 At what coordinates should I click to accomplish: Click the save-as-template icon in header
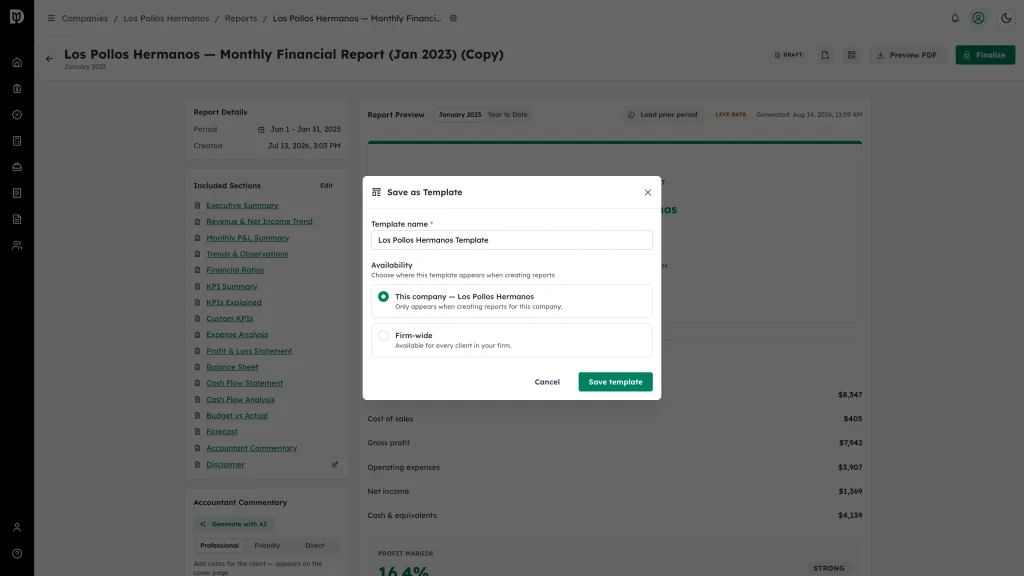pos(852,55)
